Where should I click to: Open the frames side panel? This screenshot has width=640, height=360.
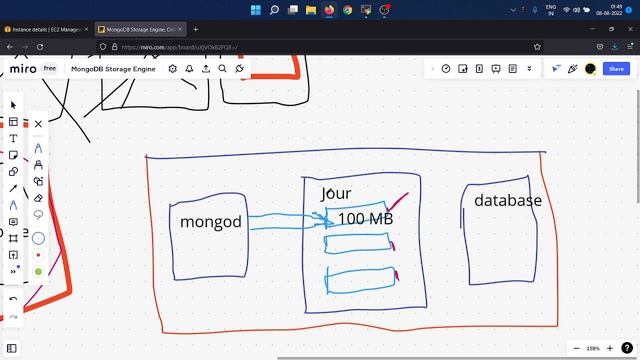pyautogui.click(x=11, y=348)
